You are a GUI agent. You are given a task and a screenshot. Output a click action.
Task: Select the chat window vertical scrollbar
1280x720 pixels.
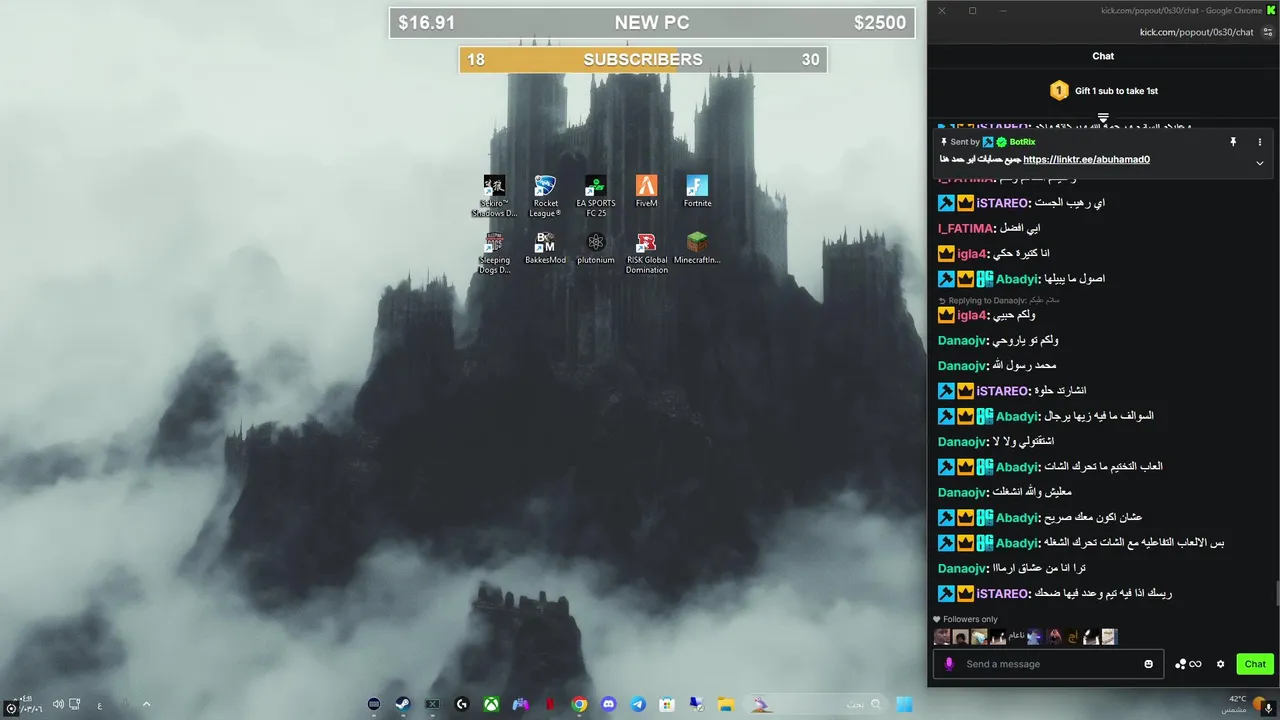tap(1277, 592)
